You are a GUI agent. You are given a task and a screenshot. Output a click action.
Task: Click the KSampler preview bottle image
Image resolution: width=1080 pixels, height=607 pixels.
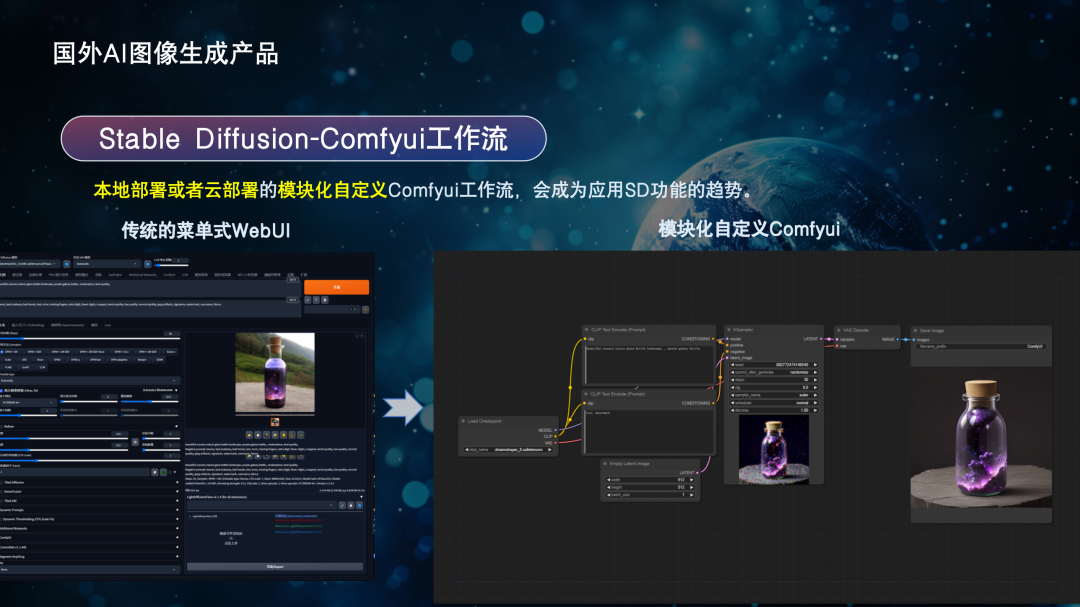tap(774, 450)
